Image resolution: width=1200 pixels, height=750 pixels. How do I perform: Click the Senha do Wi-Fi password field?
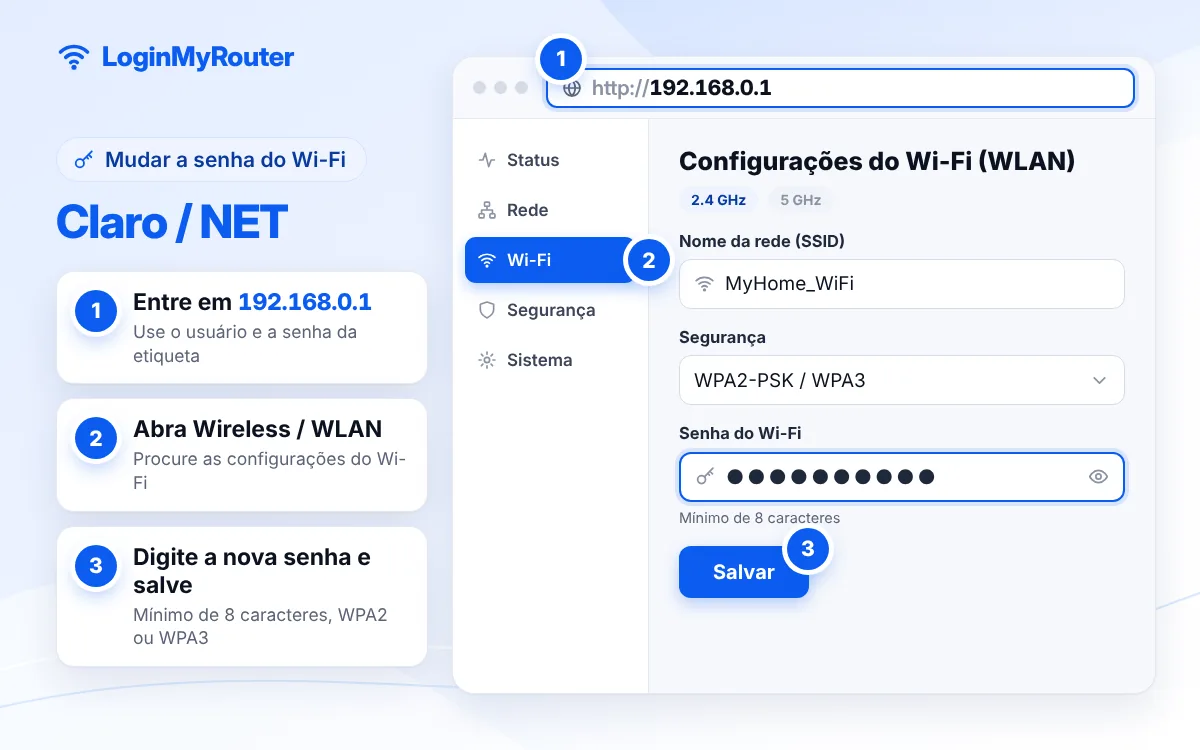coord(902,477)
